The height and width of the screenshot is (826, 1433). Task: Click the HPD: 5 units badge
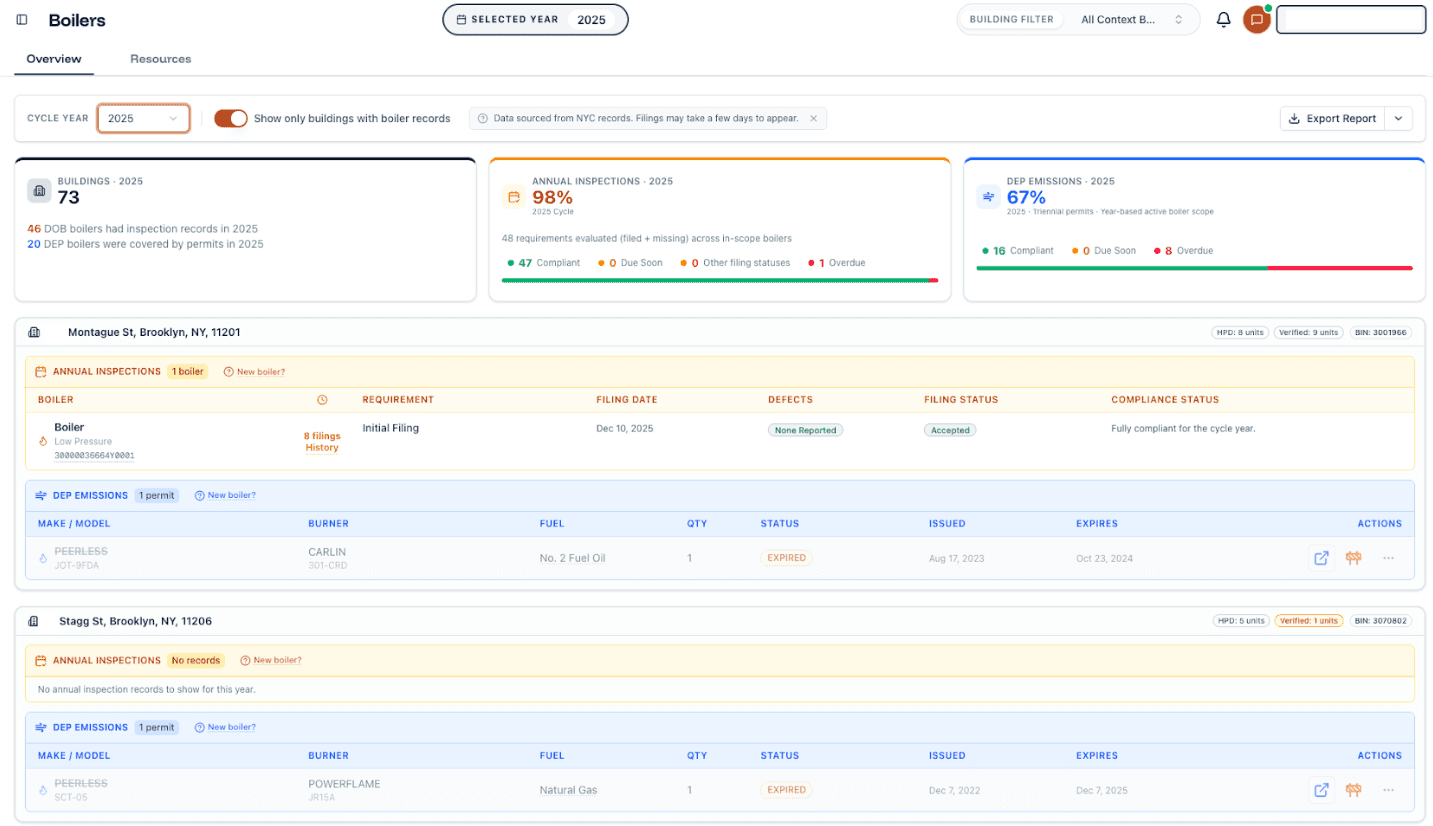1240,621
